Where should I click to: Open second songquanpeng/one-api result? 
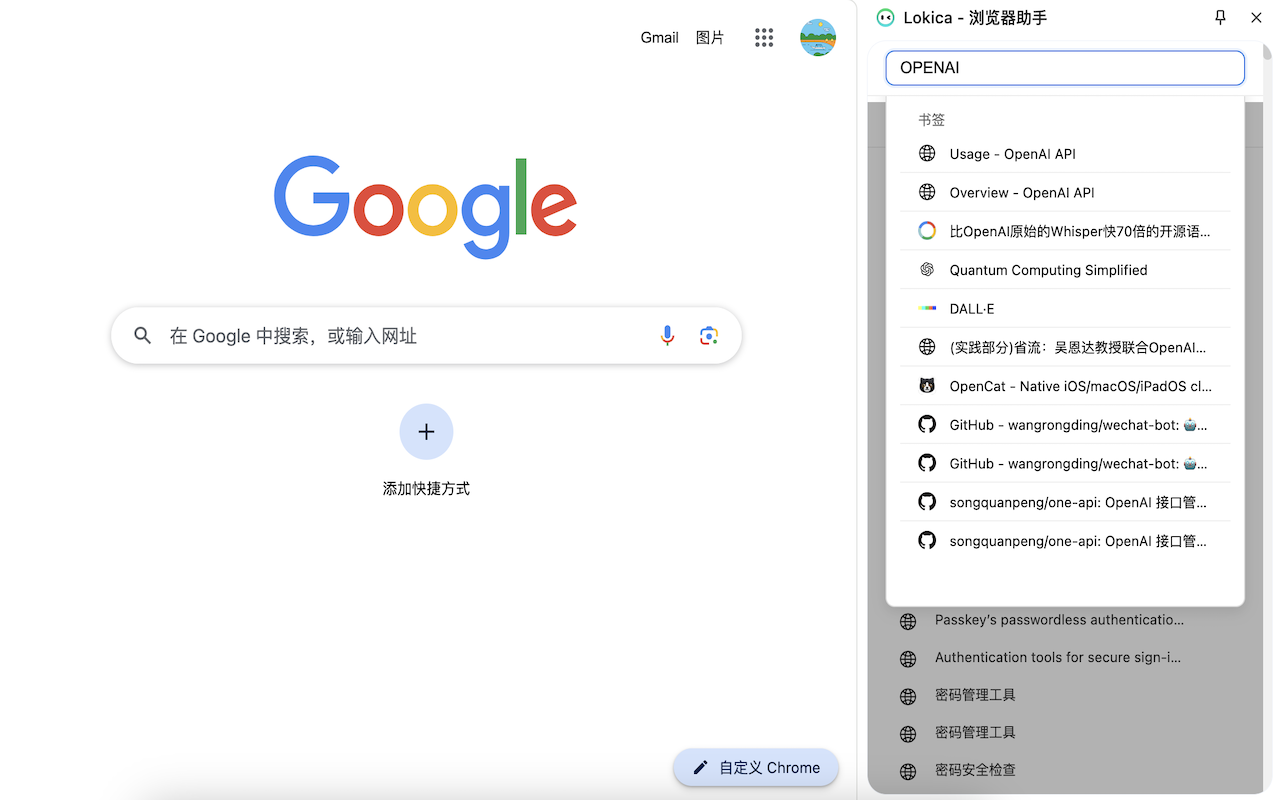1065,541
